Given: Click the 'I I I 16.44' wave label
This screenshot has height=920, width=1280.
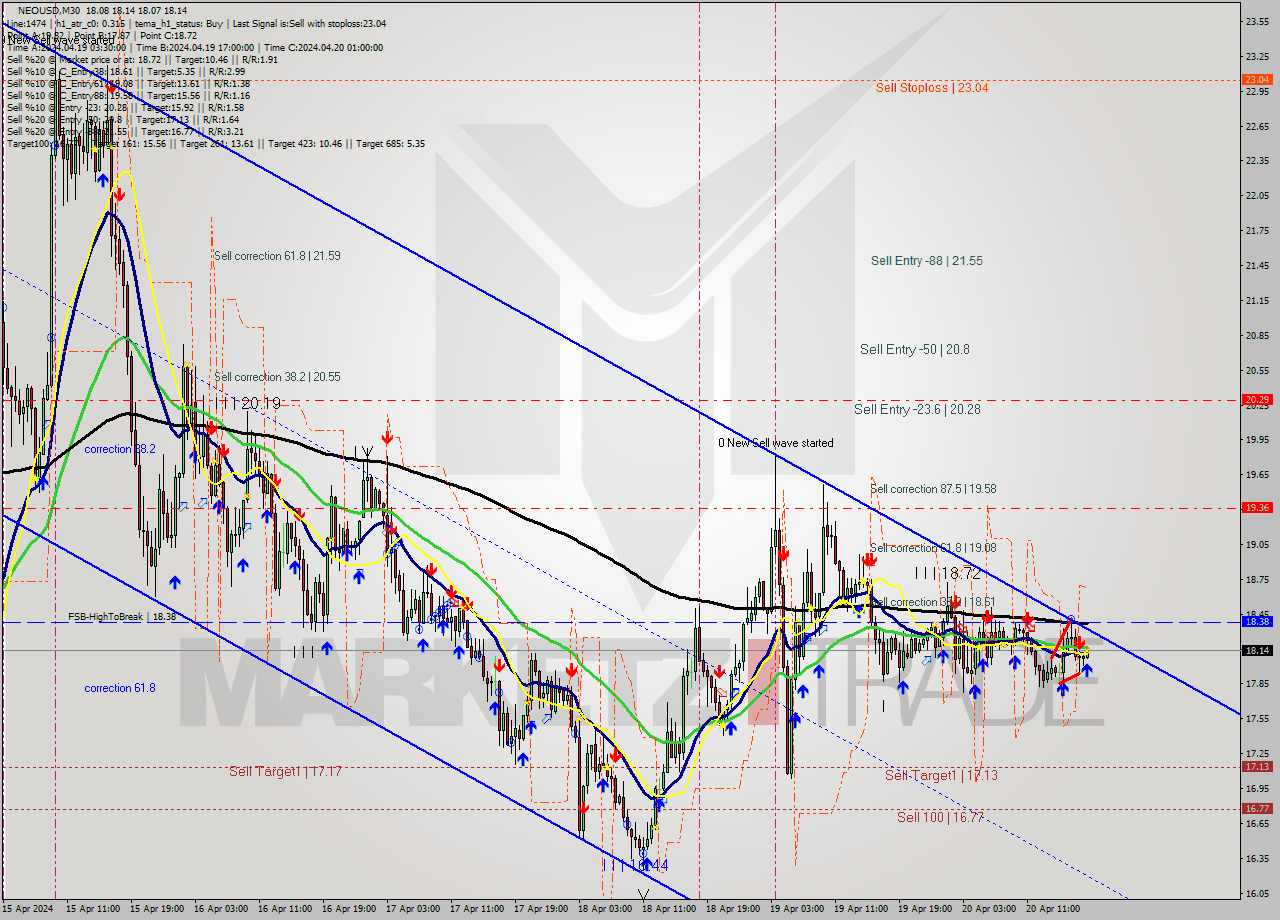Looking at the screenshot, I should coord(636,866).
